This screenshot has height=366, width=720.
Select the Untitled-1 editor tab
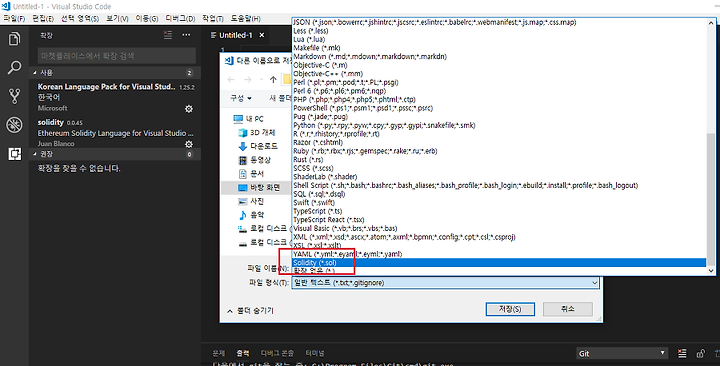pos(236,35)
